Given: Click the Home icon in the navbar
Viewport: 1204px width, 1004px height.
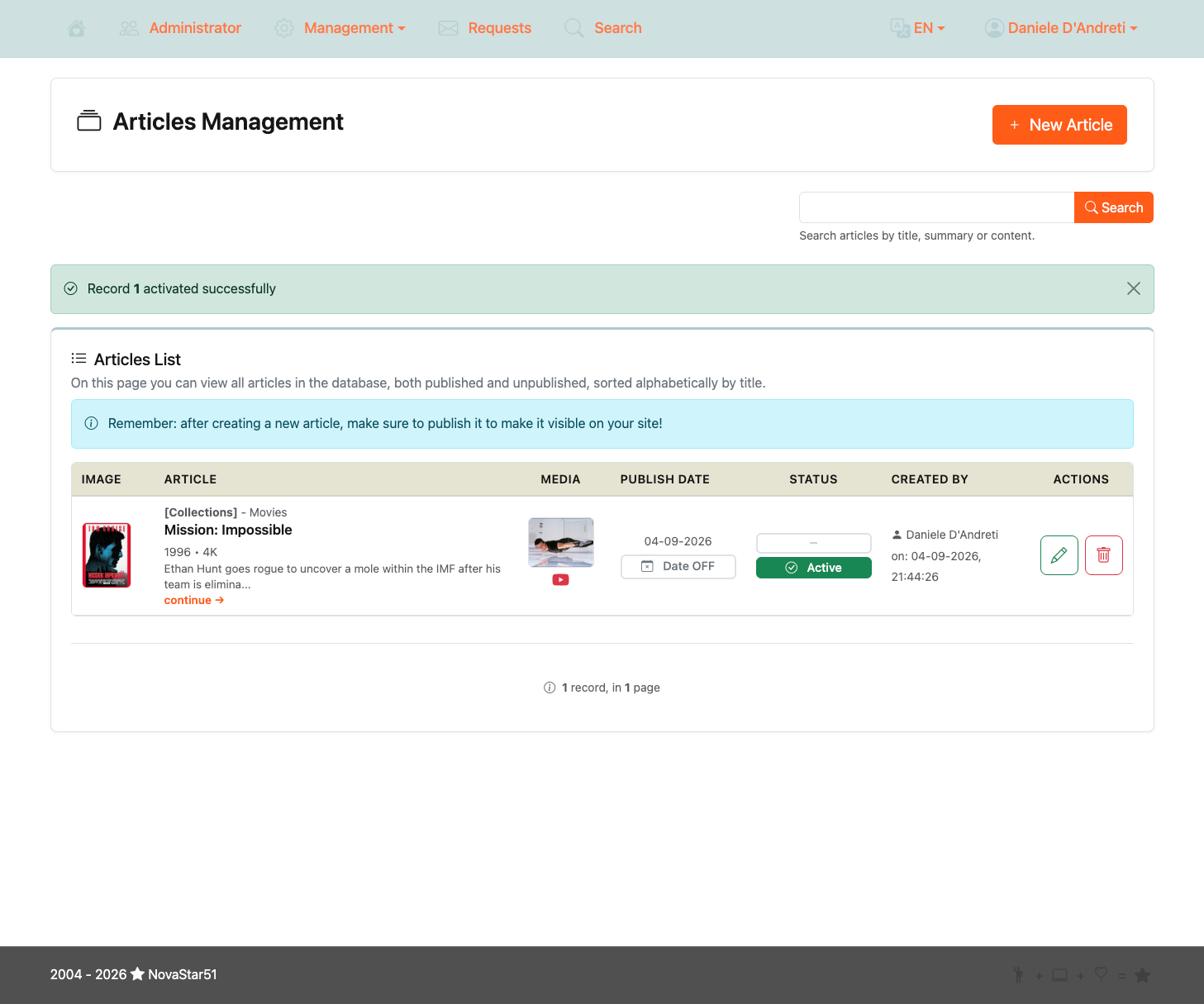Looking at the screenshot, I should point(76,27).
